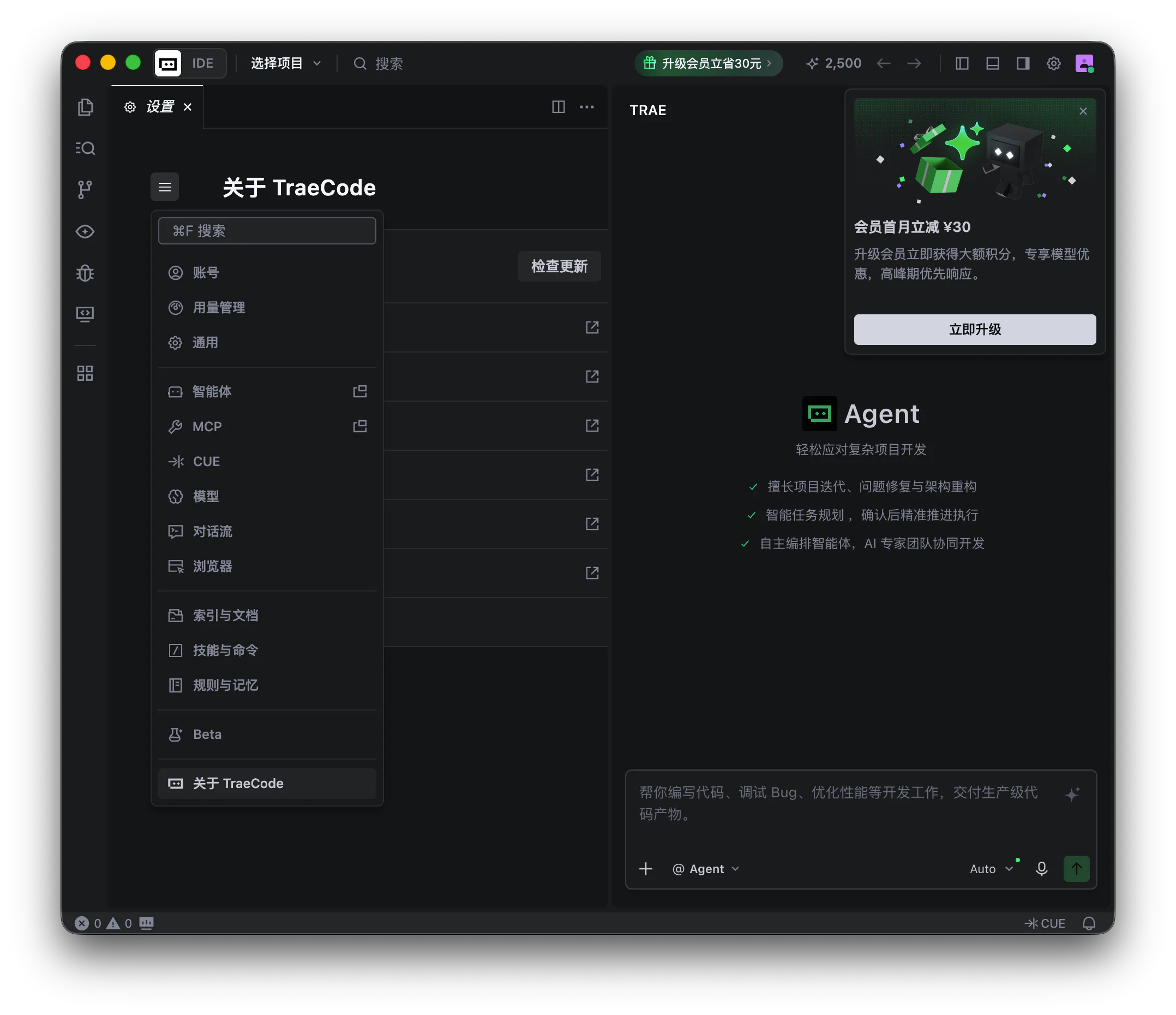Open the extensions grid icon
Screen dimensions: 1176x1015
[x=85, y=373]
